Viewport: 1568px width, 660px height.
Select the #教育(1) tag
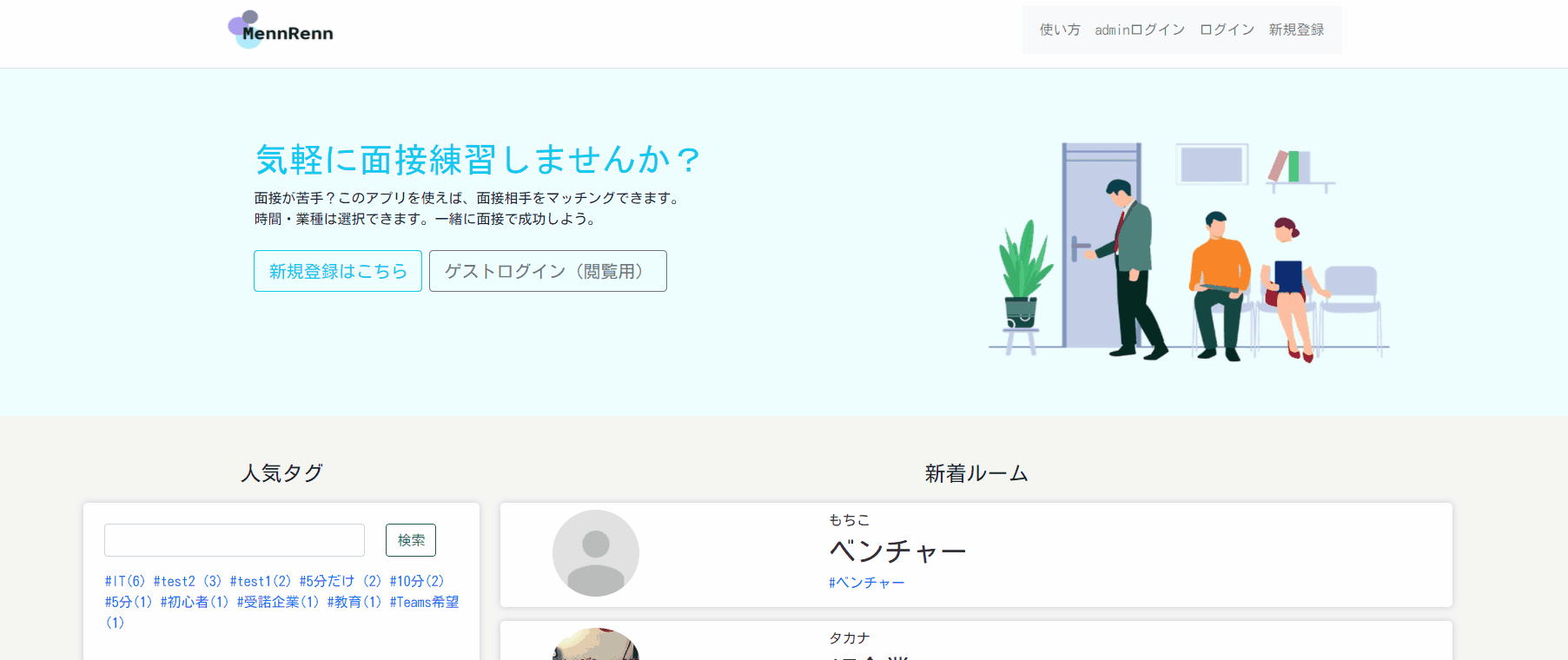tap(354, 602)
